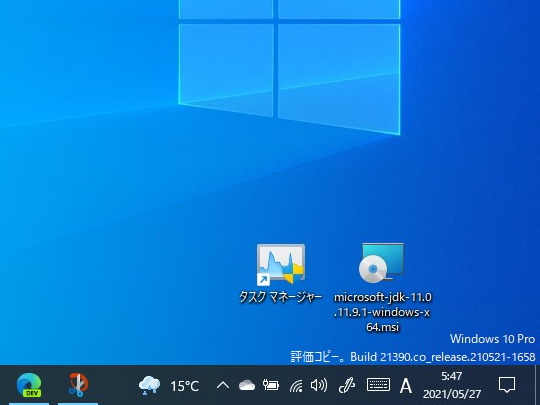Open Microsoft Edge Dev from the taskbar
The width and height of the screenshot is (540, 405).
click(x=29, y=385)
